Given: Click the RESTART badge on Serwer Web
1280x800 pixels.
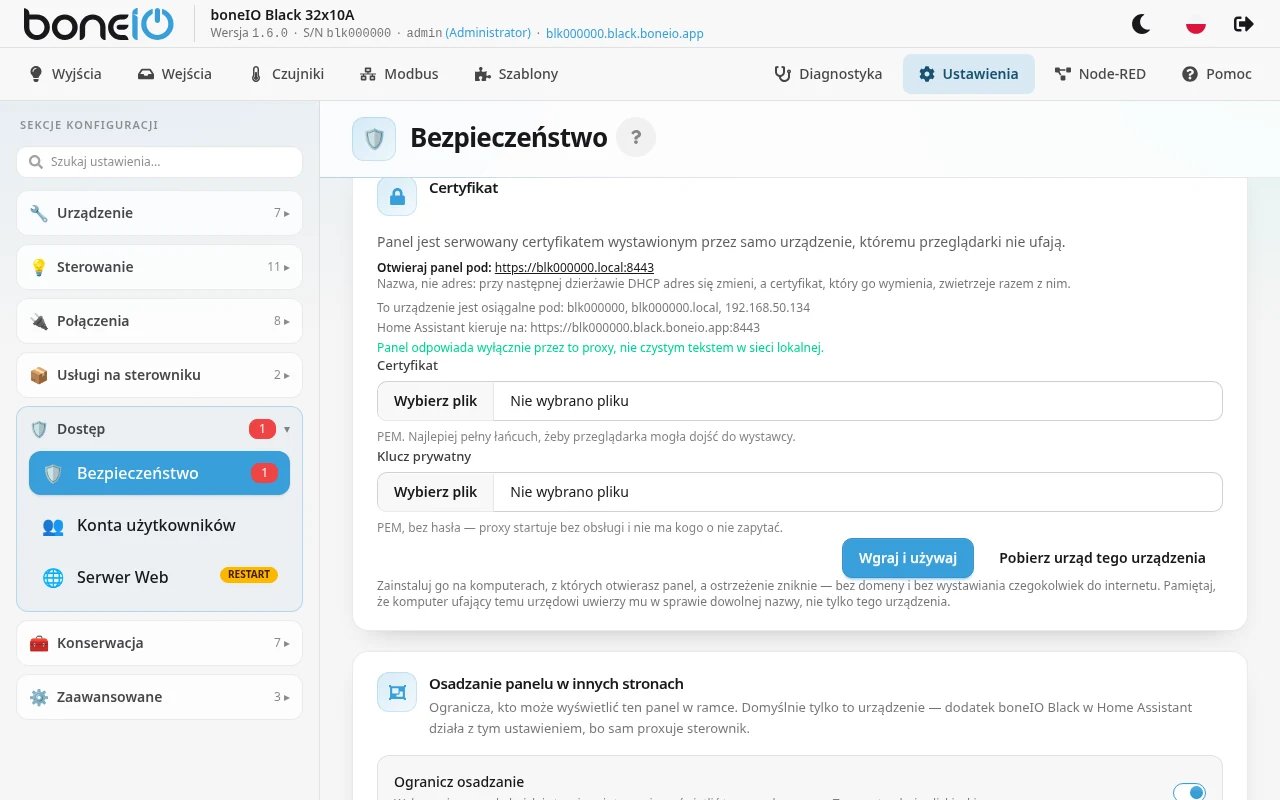Looking at the screenshot, I should (x=249, y=575).
